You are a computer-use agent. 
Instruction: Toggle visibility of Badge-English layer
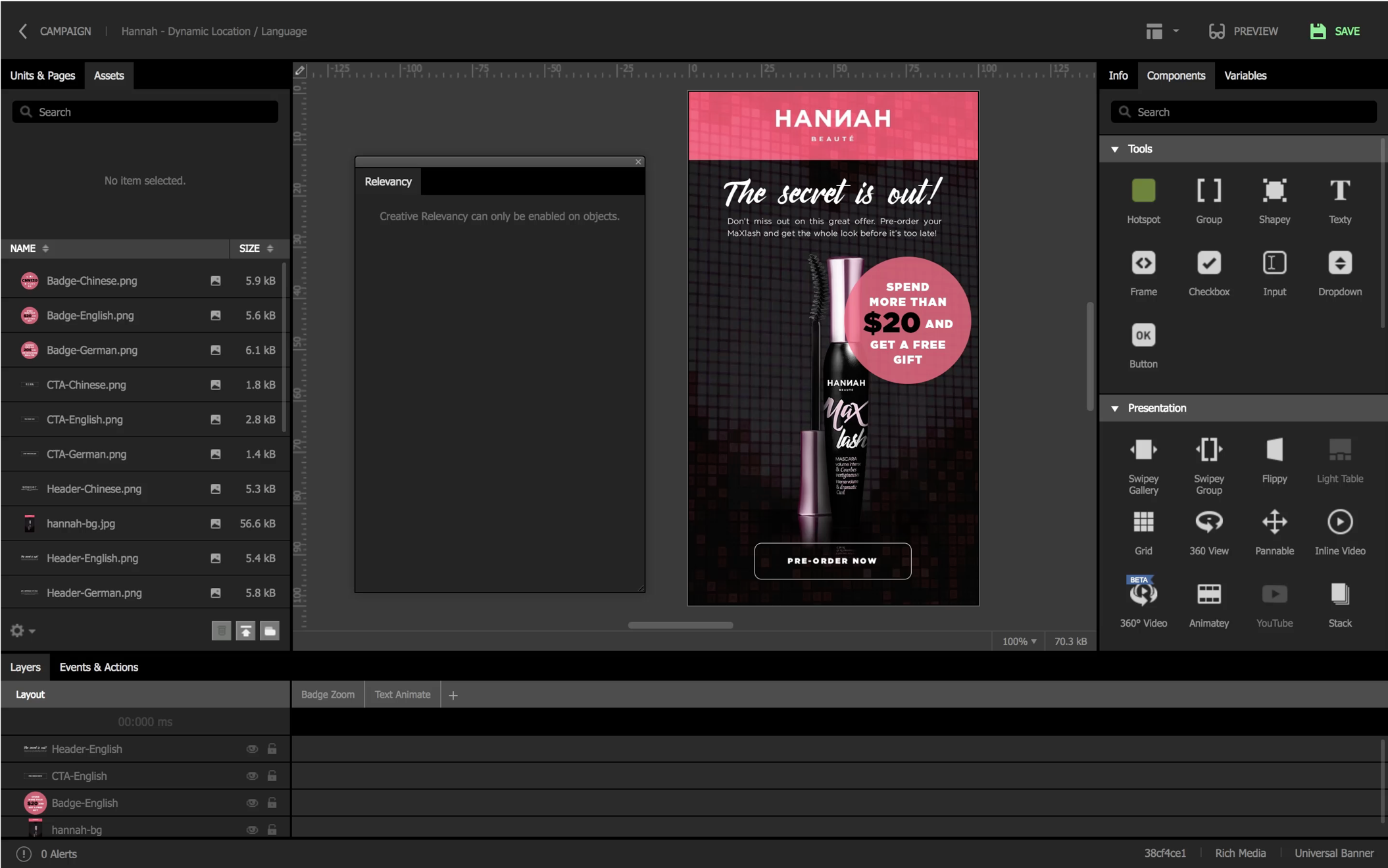point(252,803)
